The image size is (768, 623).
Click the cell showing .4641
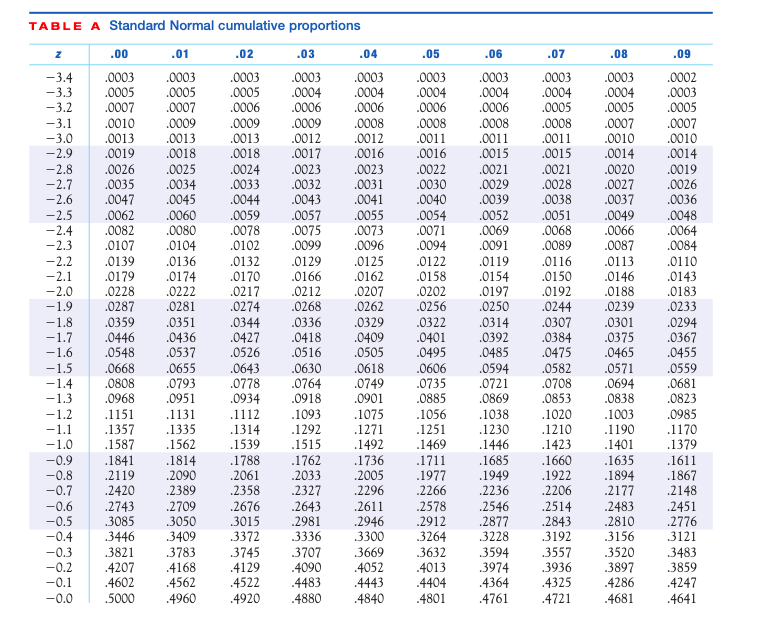coord(682,598)
